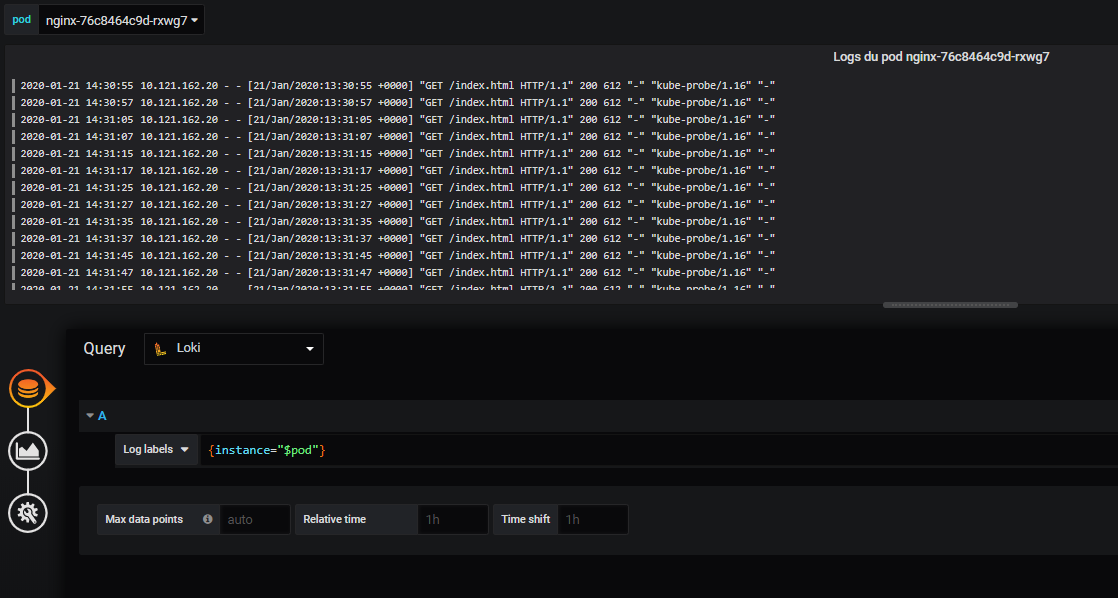Click the pod variable label
Viewport: 1118px width, 598px height.
[21, 20]
